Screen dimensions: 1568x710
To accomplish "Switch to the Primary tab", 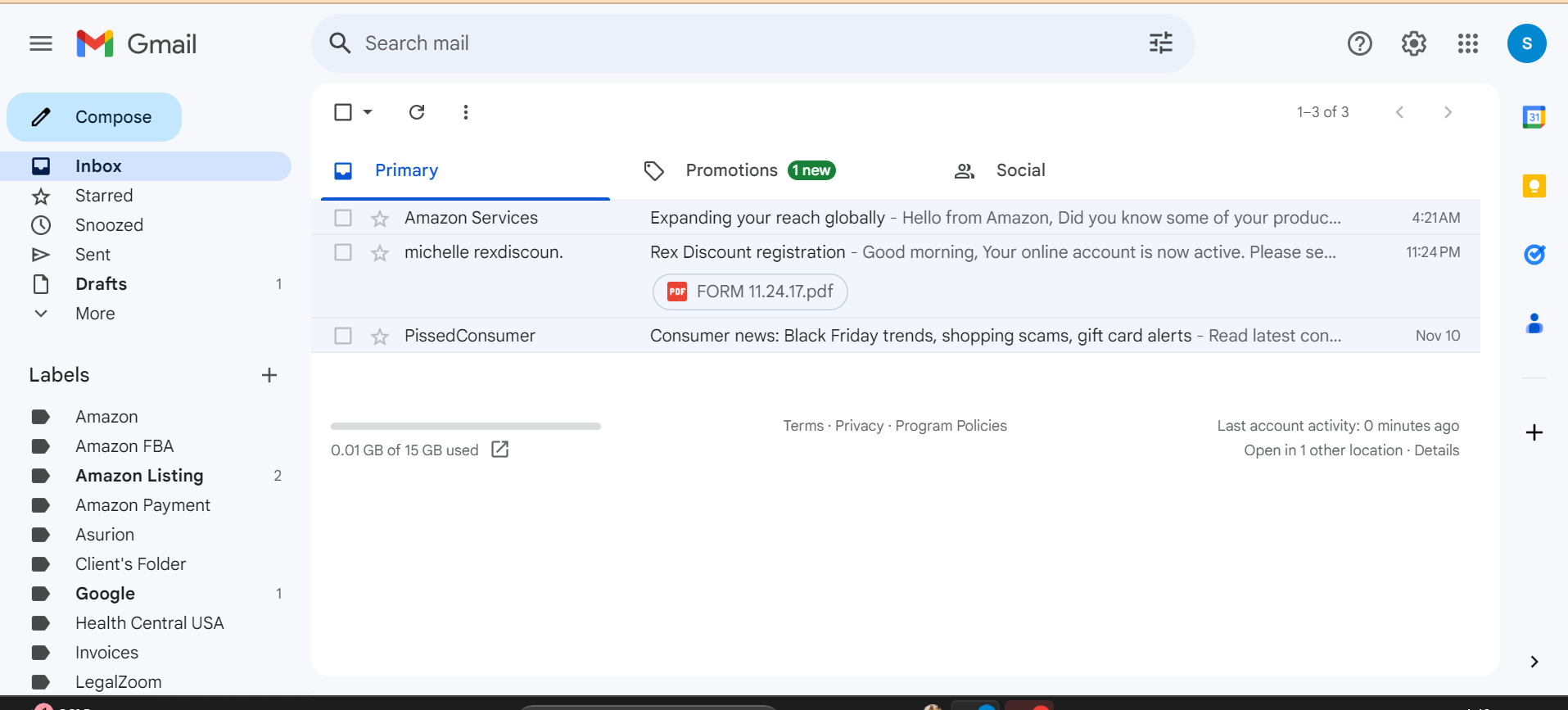I will pos(465,170).
